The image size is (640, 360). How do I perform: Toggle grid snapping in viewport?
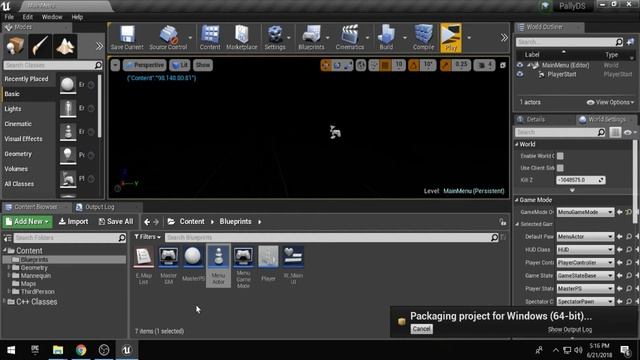[x=385, y=65]
